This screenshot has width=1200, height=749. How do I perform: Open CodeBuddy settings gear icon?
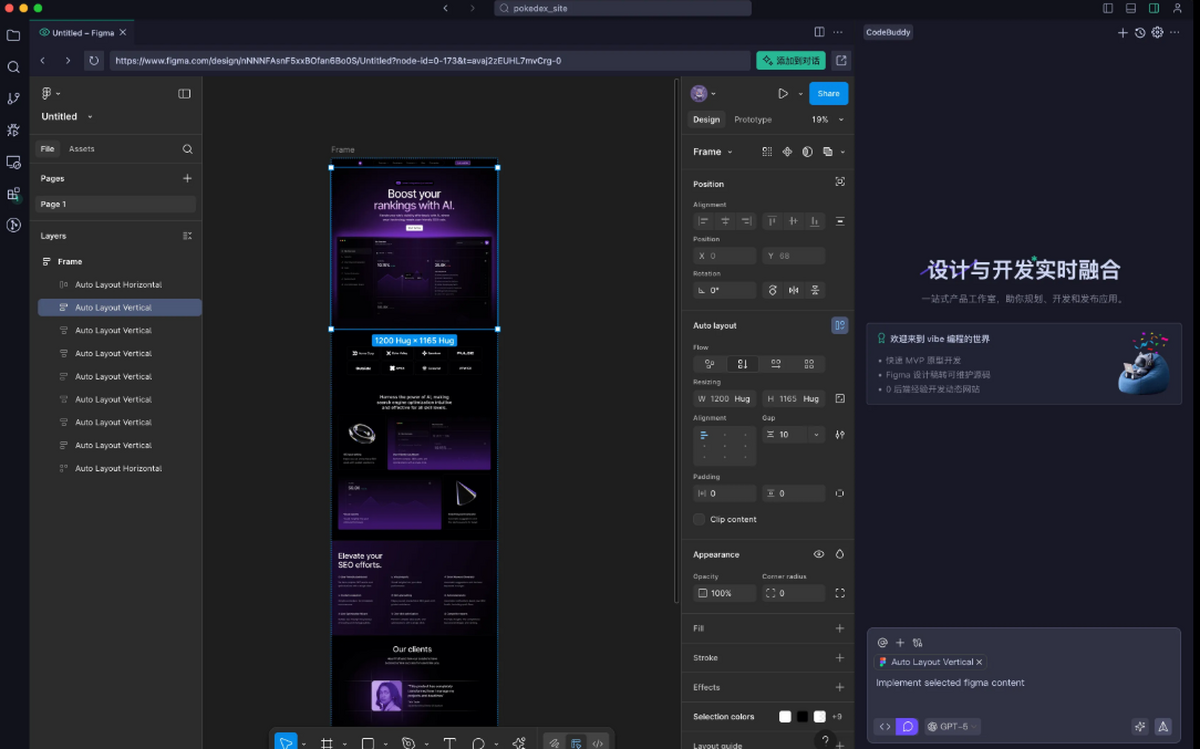[1157, 32]
